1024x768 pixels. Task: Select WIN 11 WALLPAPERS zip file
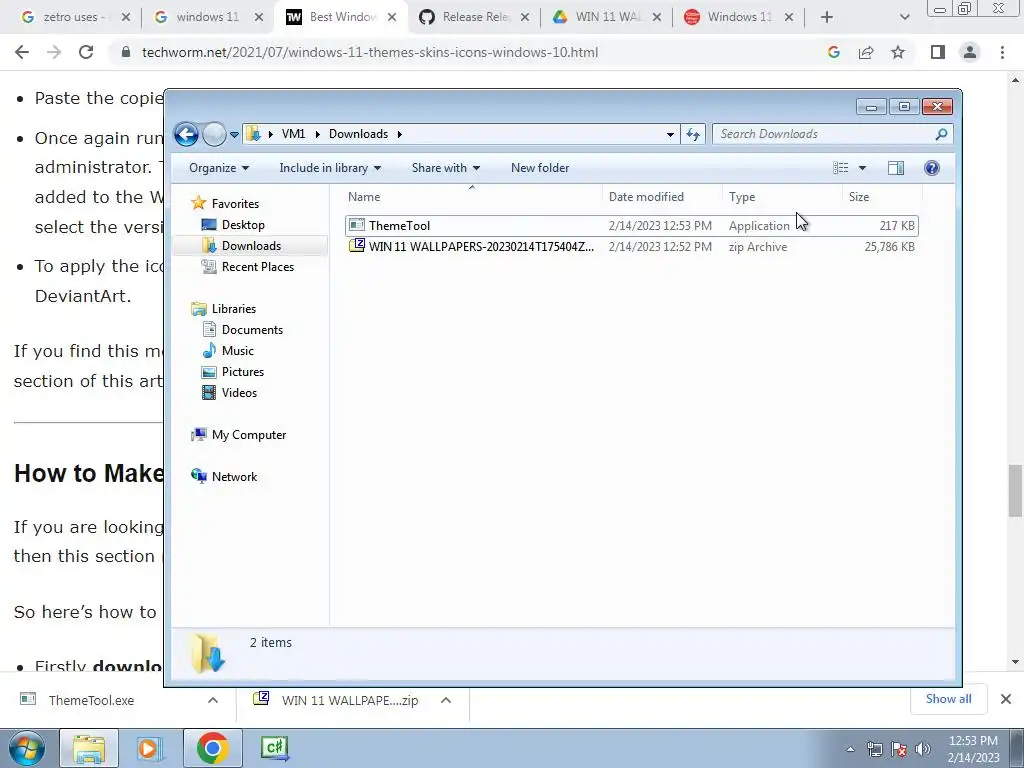pos(632,247)
